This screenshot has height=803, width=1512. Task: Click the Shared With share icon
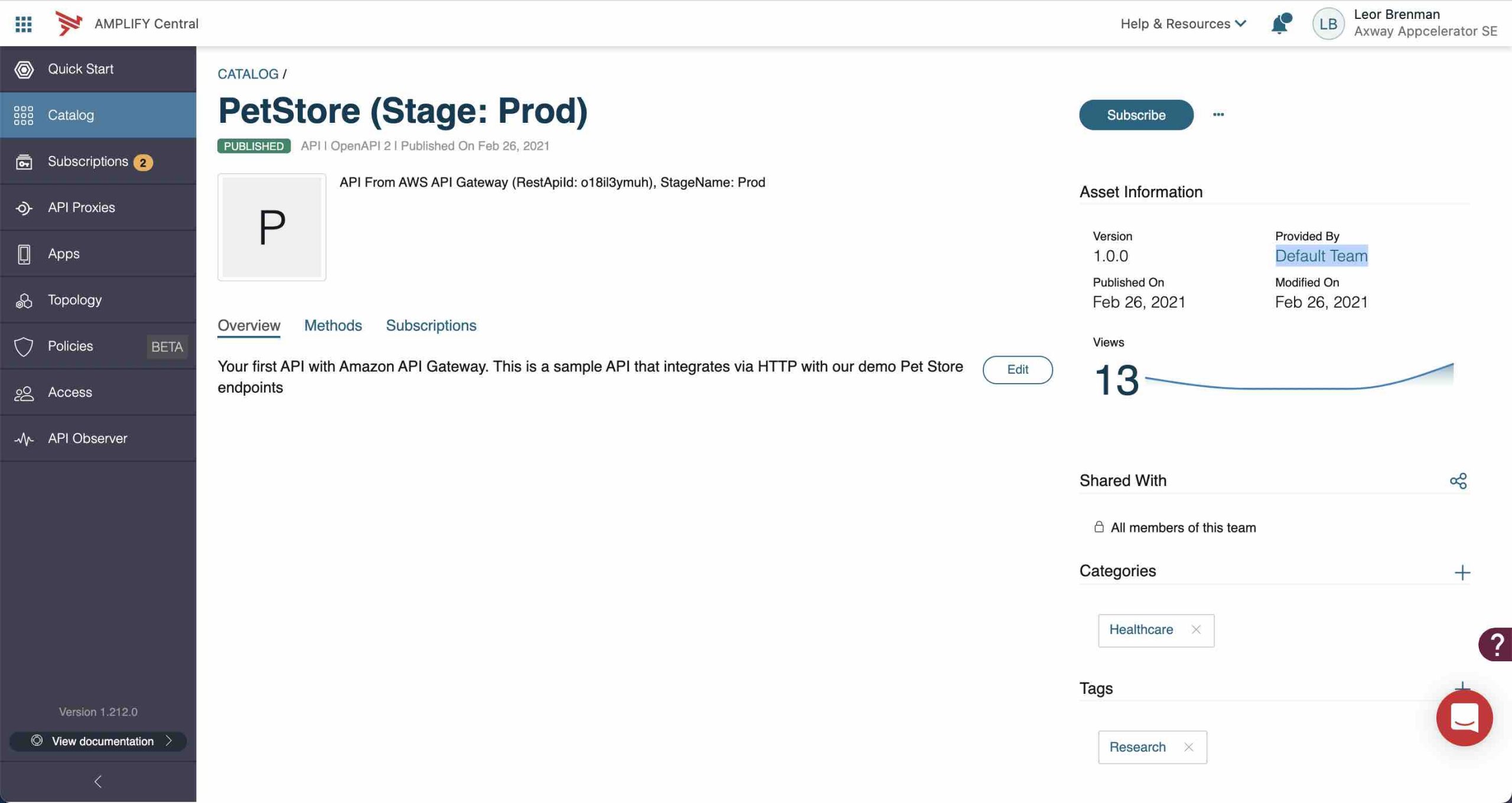1458,481
